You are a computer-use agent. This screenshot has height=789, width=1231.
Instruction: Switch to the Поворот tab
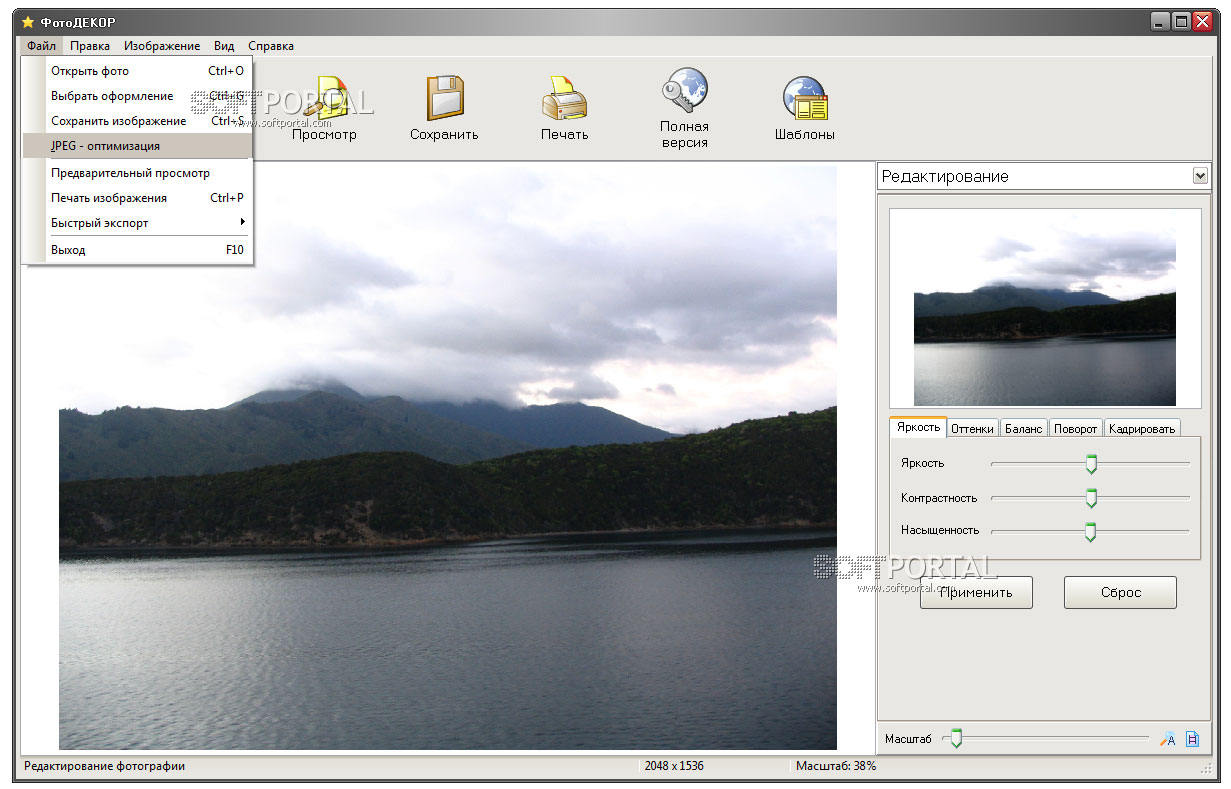(x=1075, y=428)
